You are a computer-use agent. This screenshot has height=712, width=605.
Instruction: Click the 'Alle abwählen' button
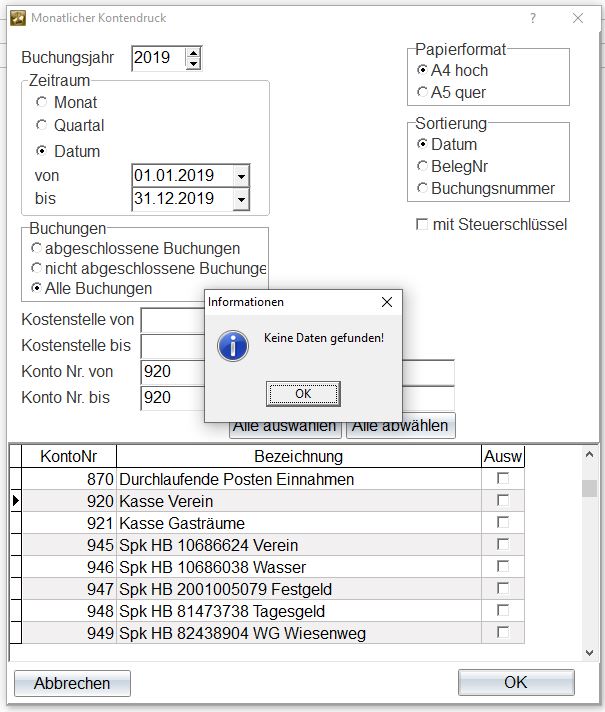[401, 427]
